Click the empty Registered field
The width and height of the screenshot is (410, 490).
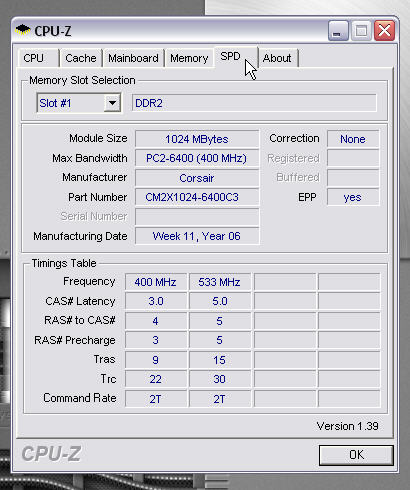[x=353, y=158]
